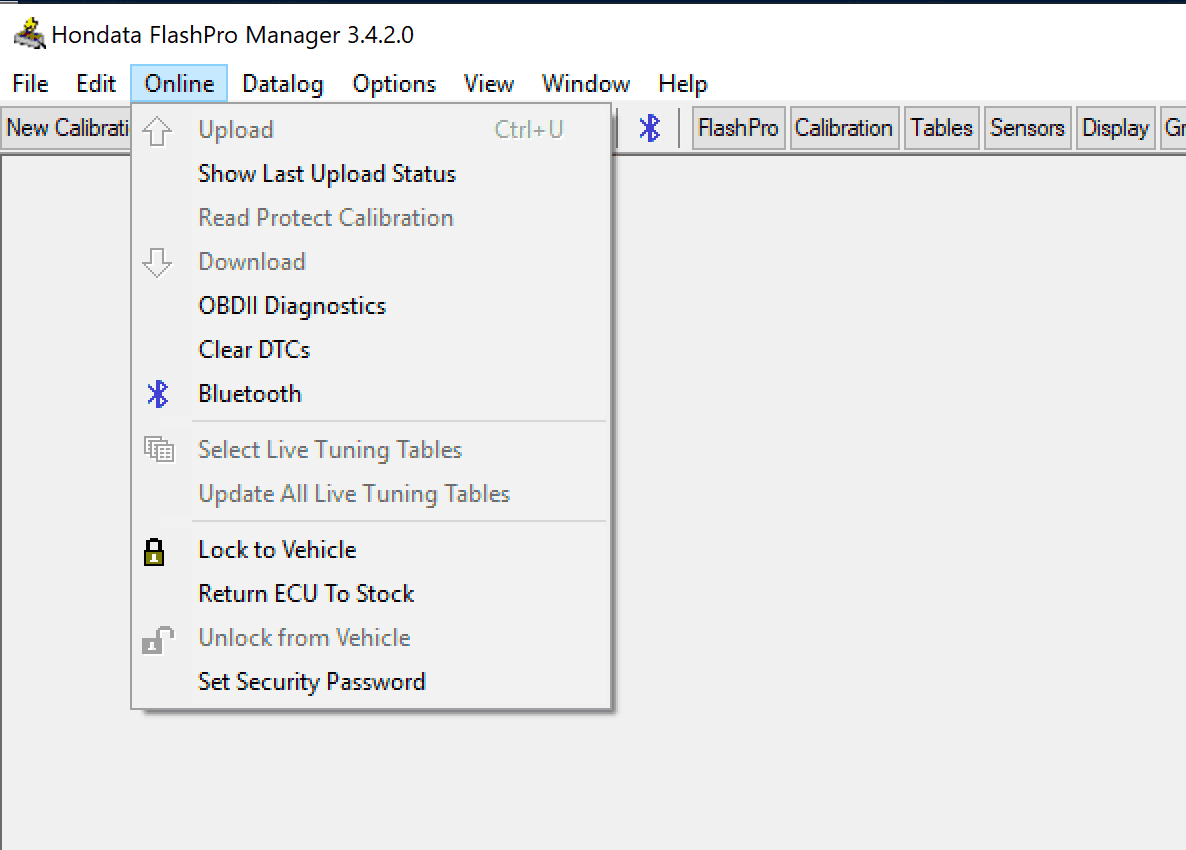
Task: Select Set Security Password
Action: [x=312, y=682]
